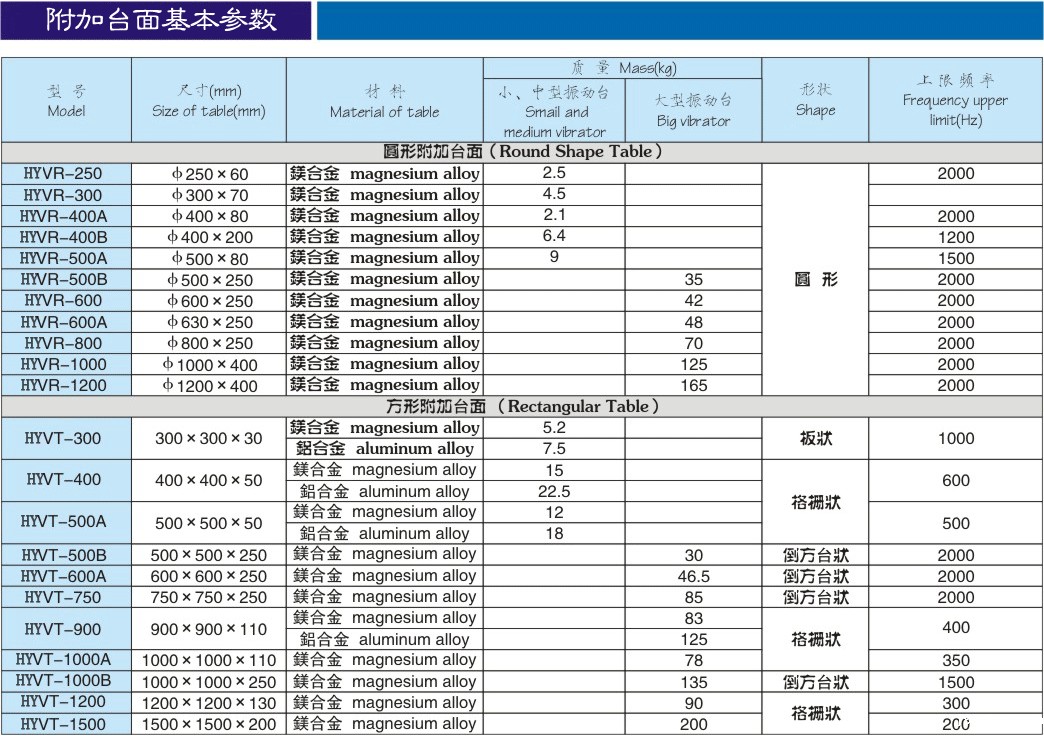
Task: Click the HYVT-300 model cell
Action: (x=65, y=438)
